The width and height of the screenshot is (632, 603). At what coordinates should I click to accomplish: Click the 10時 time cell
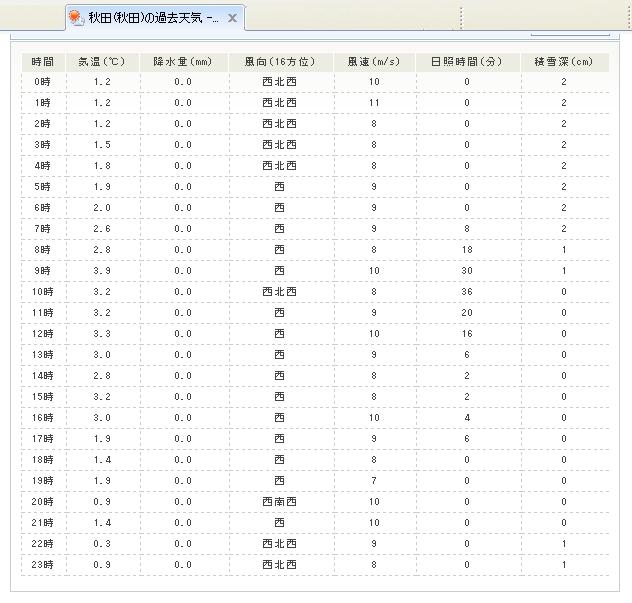tap(42, 291)
